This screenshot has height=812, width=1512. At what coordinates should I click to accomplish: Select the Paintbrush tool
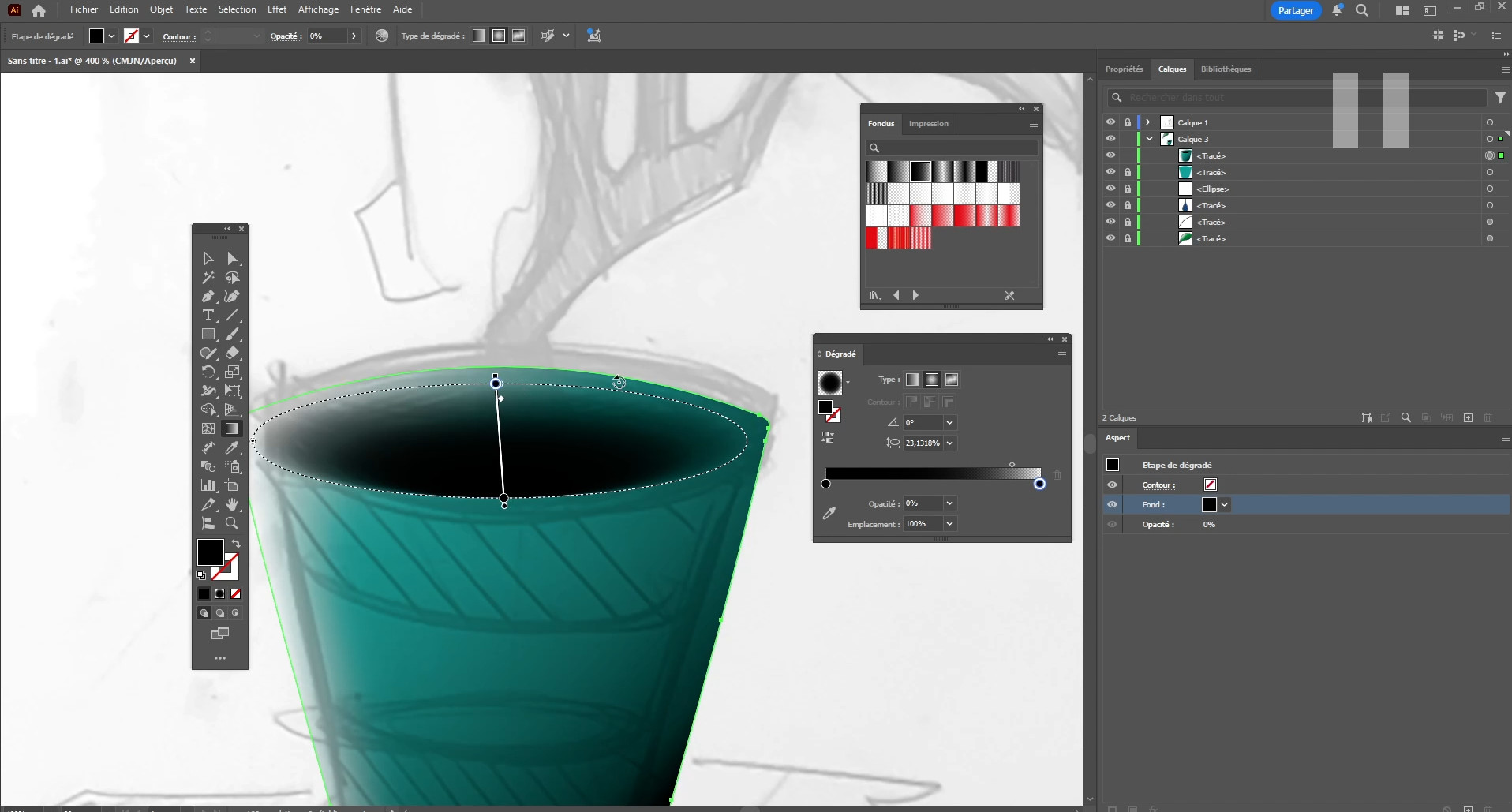coord(232,335)
